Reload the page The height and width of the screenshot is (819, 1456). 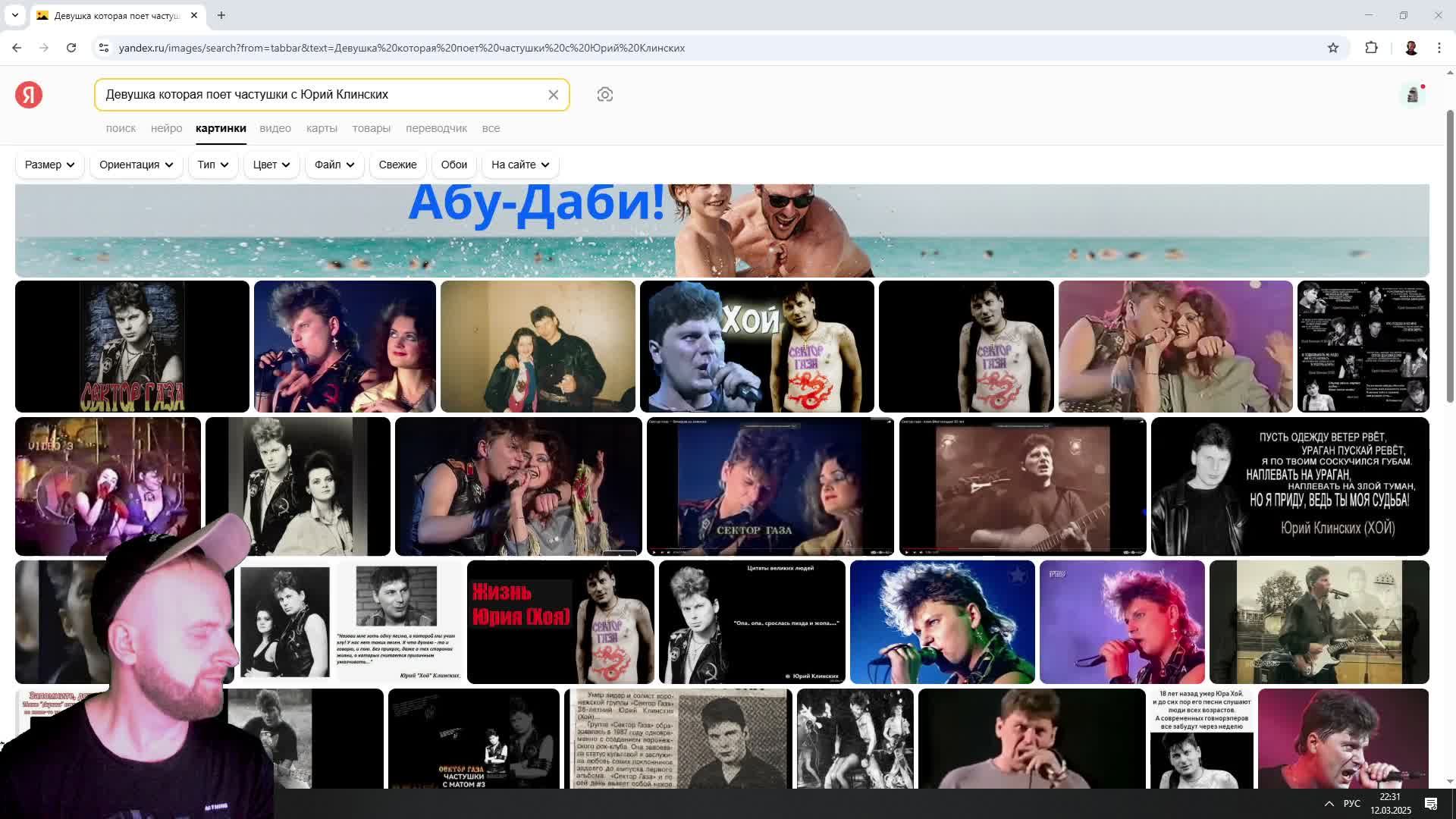[71, 48]
